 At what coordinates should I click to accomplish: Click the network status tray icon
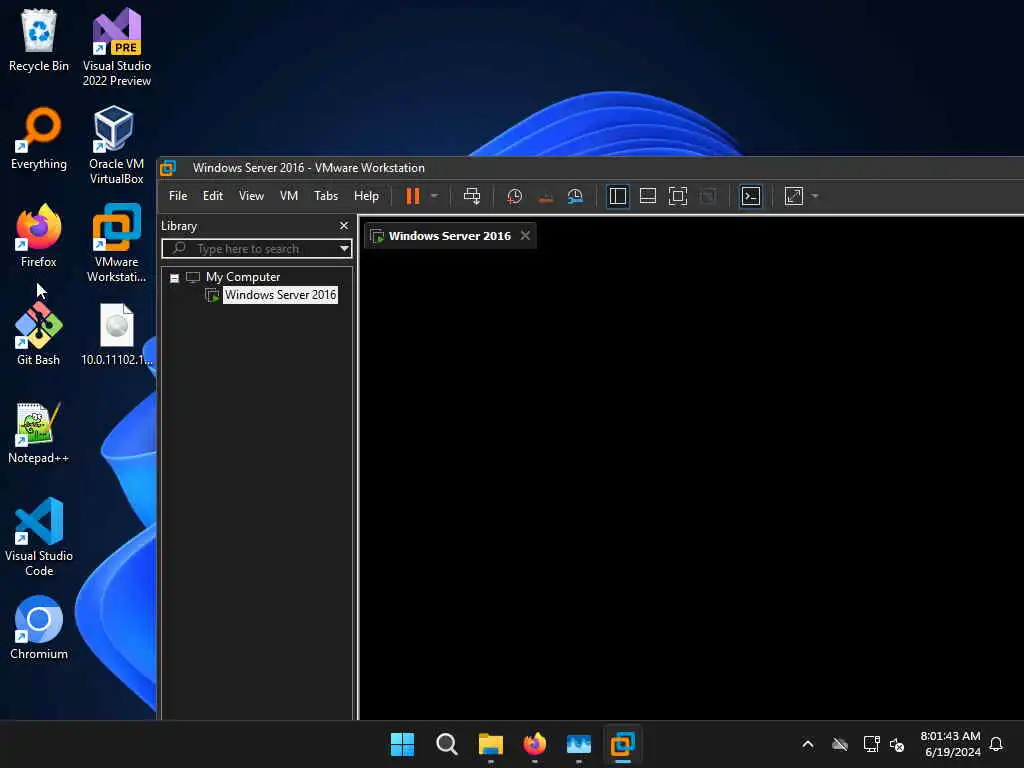point(871,744)
